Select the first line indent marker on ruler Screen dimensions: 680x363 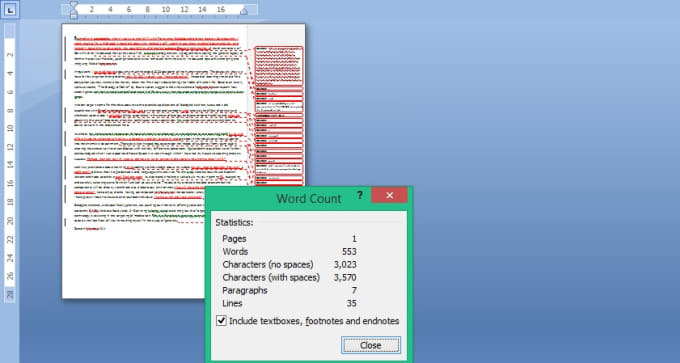(x=74, y=5)
